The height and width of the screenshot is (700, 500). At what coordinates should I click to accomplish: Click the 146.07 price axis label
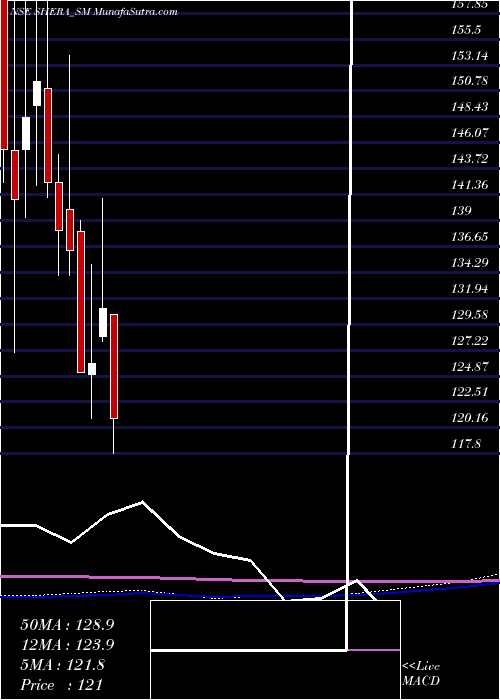470,133
